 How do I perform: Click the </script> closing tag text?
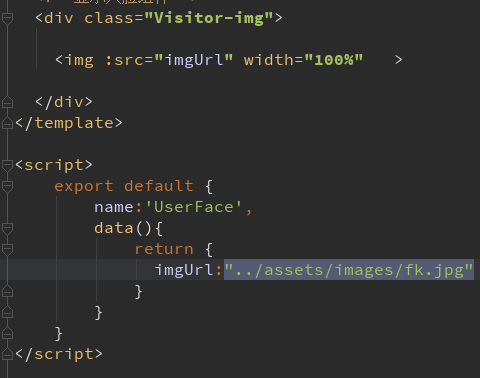(59, 354)
